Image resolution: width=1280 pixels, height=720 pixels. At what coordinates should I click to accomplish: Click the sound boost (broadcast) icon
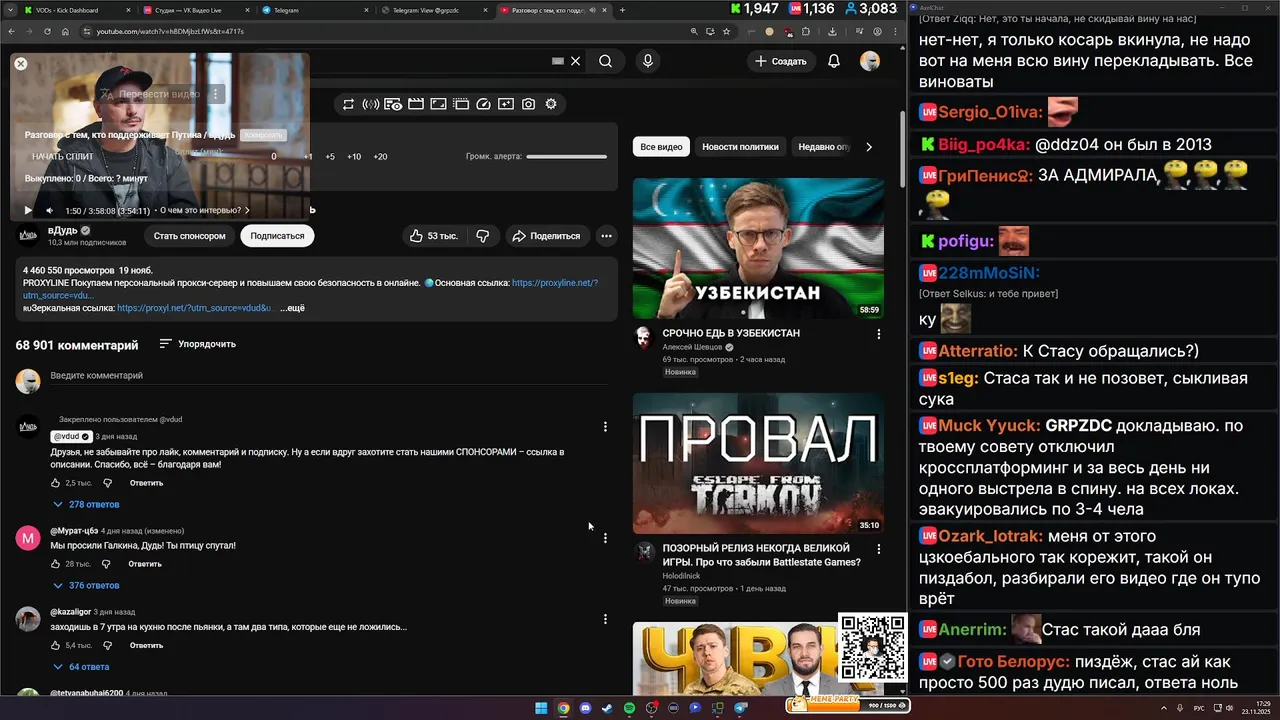point(371,104)
